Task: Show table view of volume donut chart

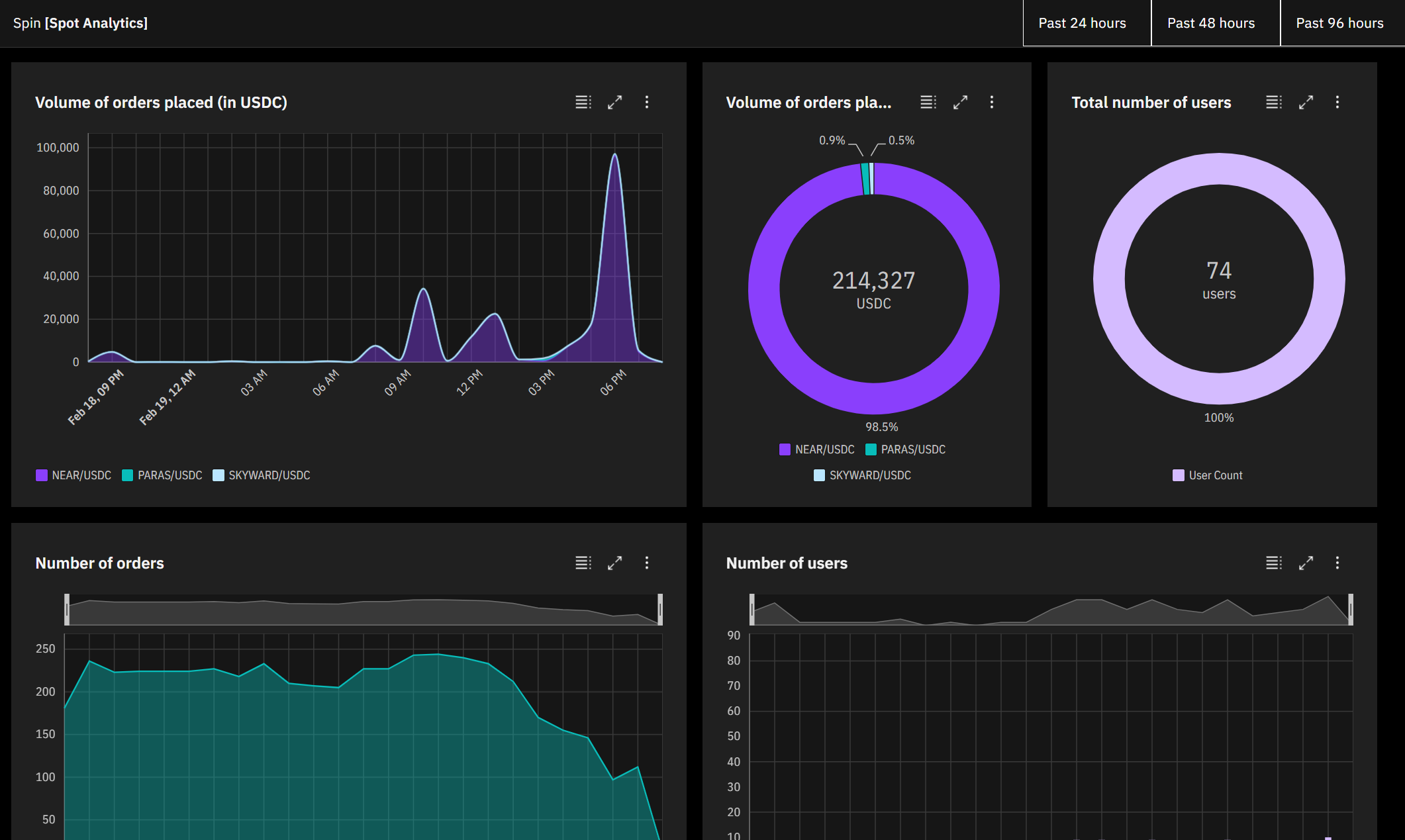Action: point(928,102)
